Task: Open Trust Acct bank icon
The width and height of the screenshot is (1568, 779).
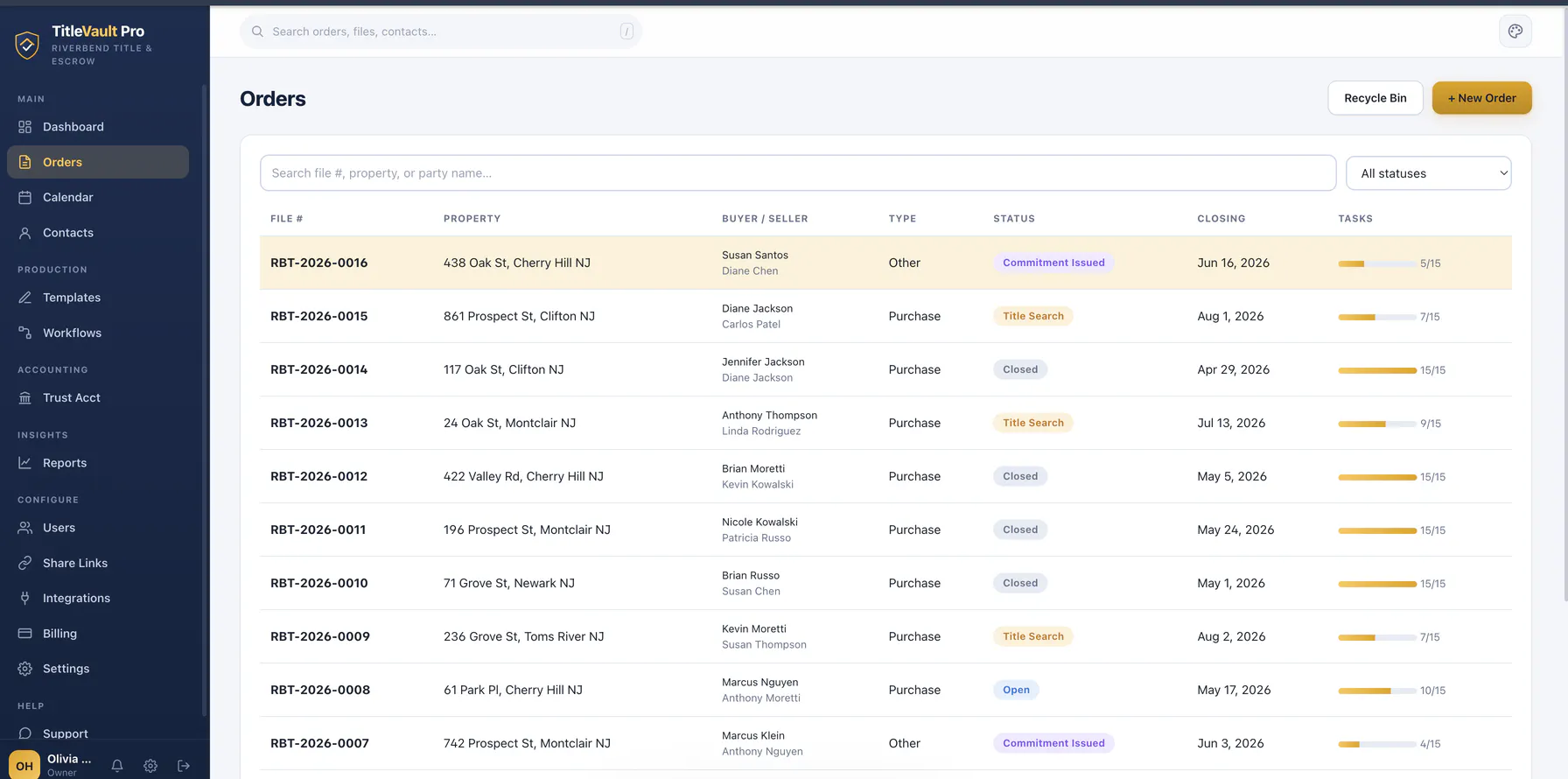Action: [x=25, y=397]
